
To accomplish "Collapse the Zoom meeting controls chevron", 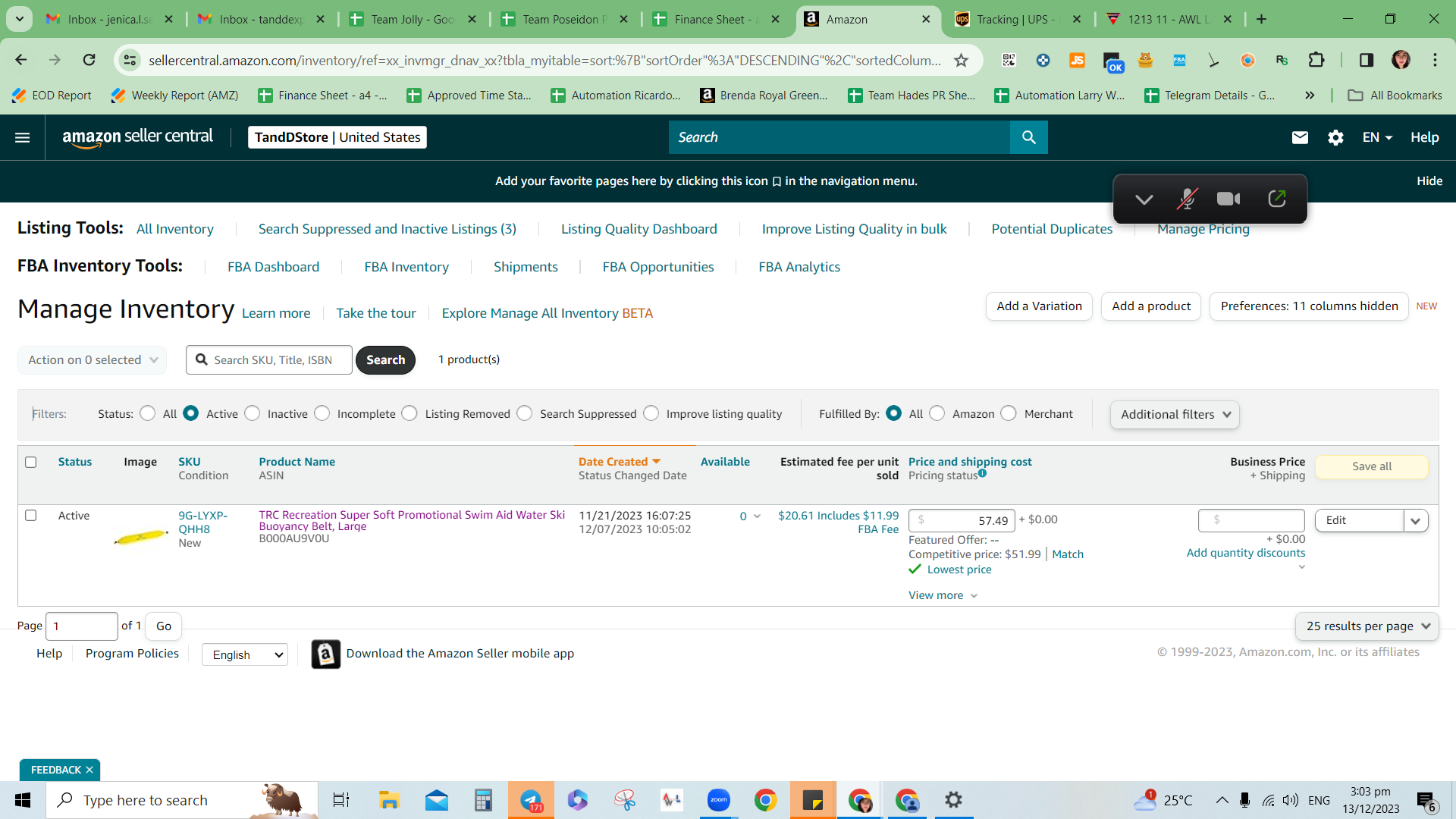I will 1144,199.
